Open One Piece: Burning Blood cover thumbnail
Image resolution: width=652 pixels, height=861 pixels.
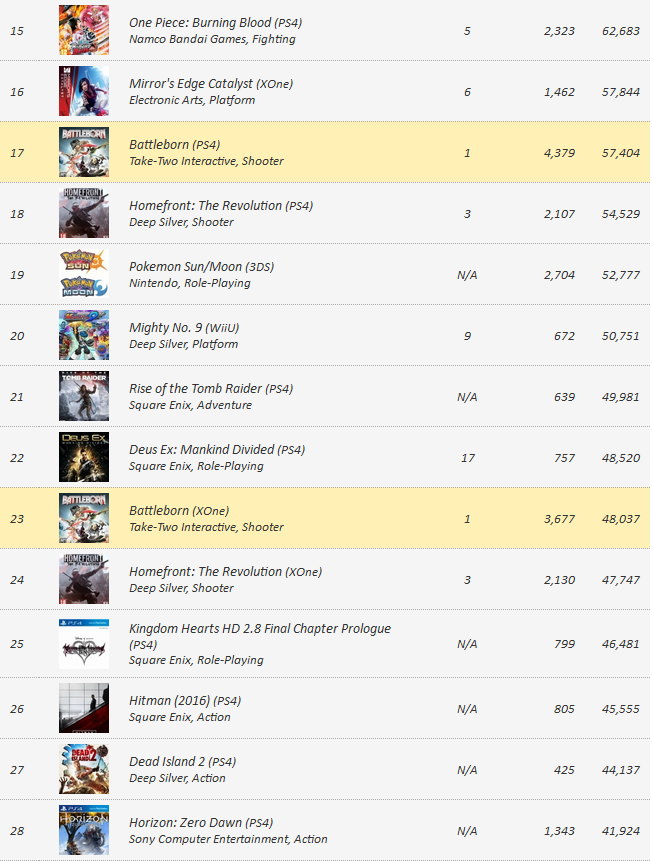84,30
